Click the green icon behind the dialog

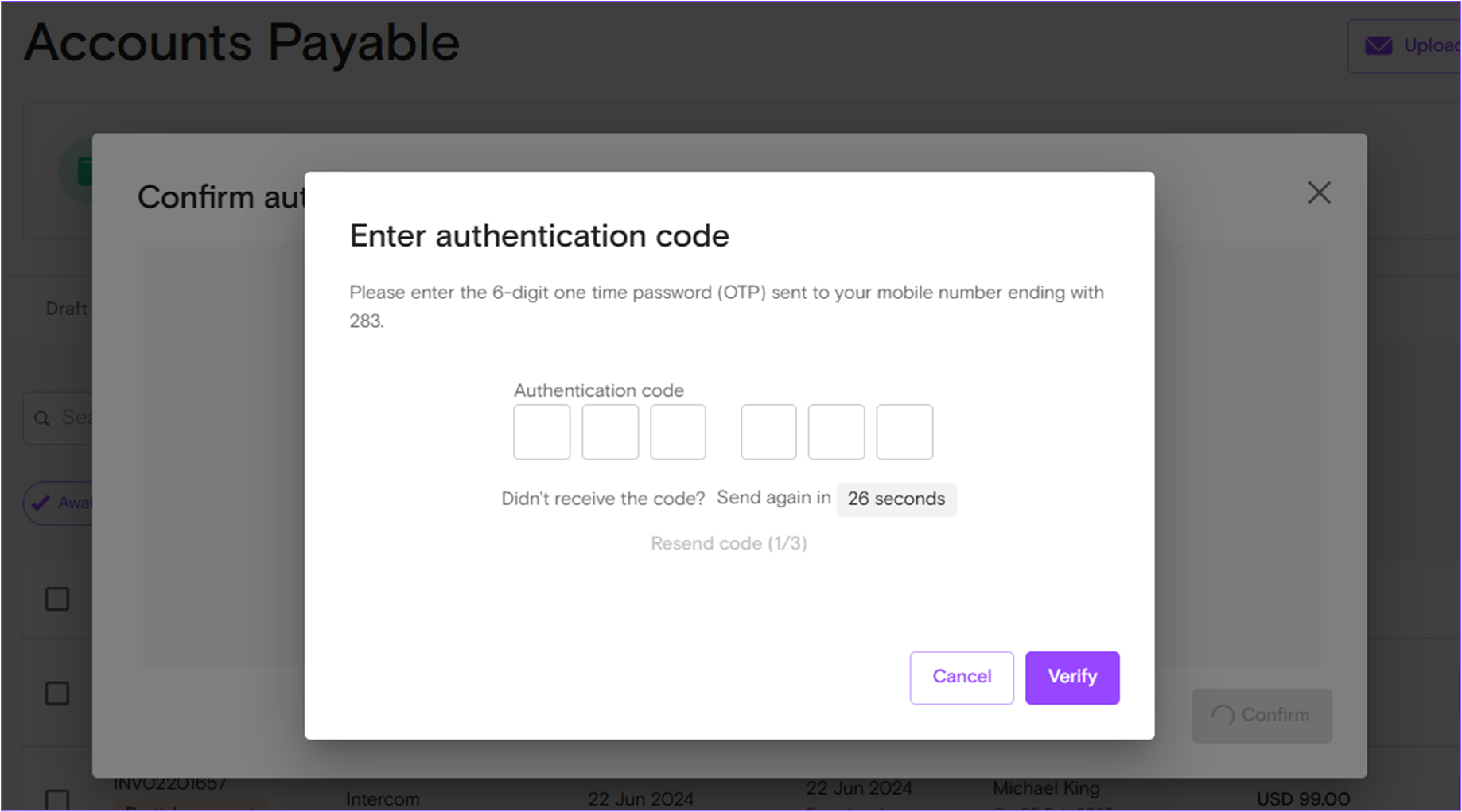point(82,171)
